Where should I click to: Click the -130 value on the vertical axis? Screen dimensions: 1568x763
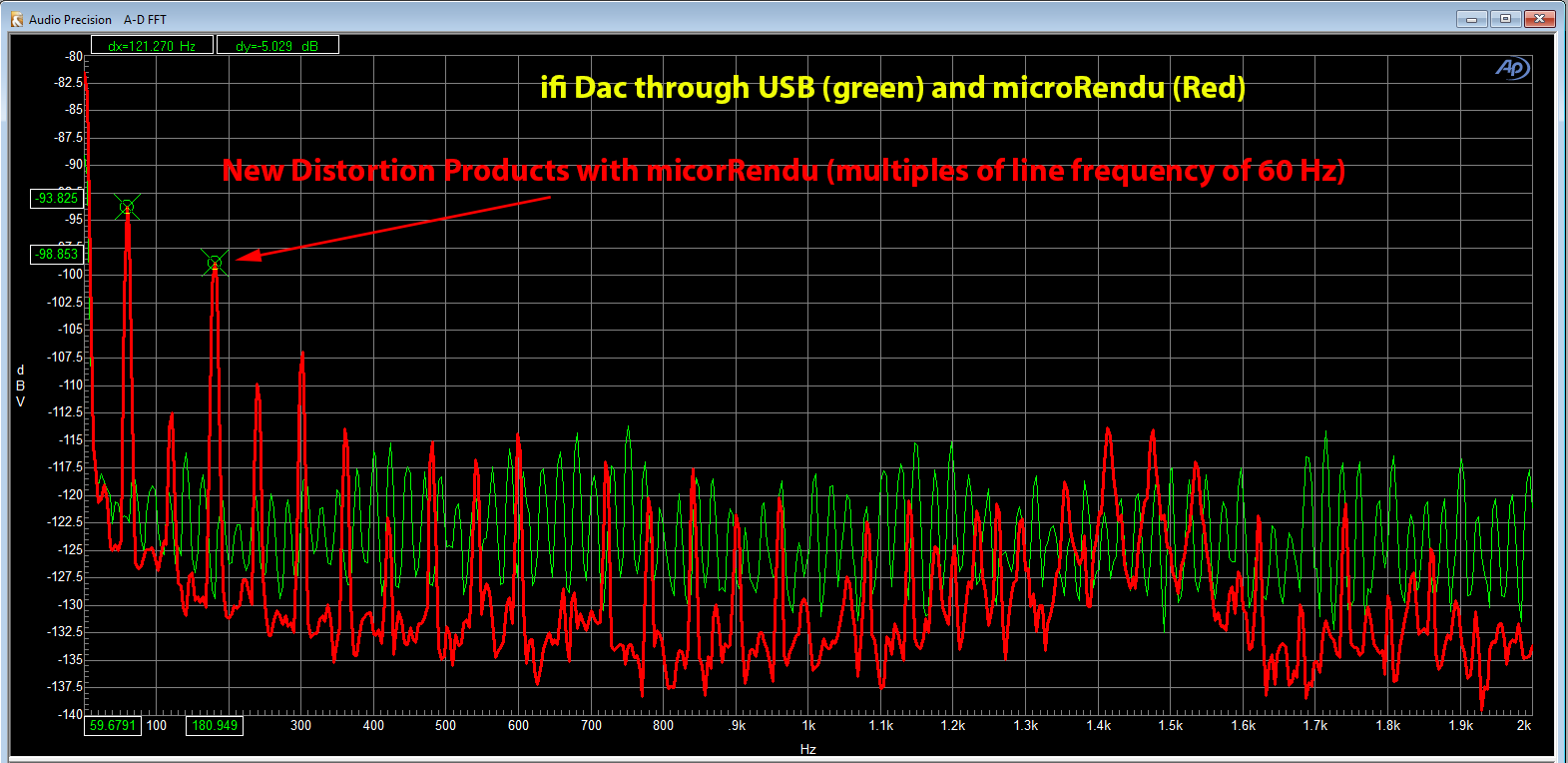(x=70, y=604)
